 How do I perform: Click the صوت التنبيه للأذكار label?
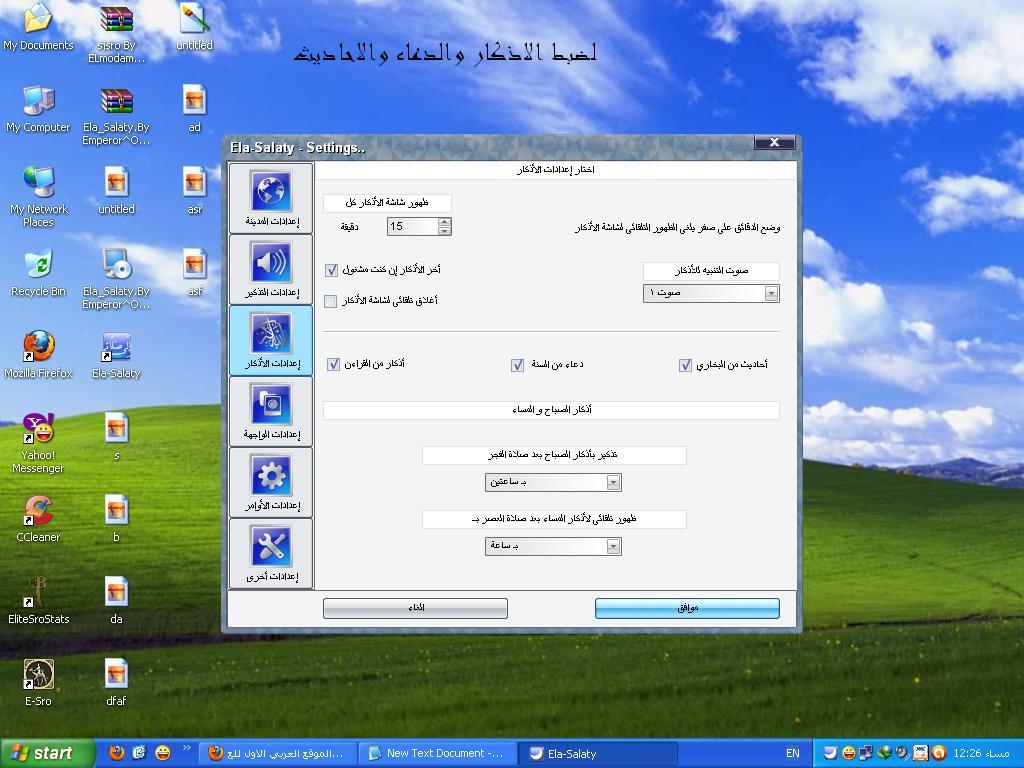(x=711, y=271)
